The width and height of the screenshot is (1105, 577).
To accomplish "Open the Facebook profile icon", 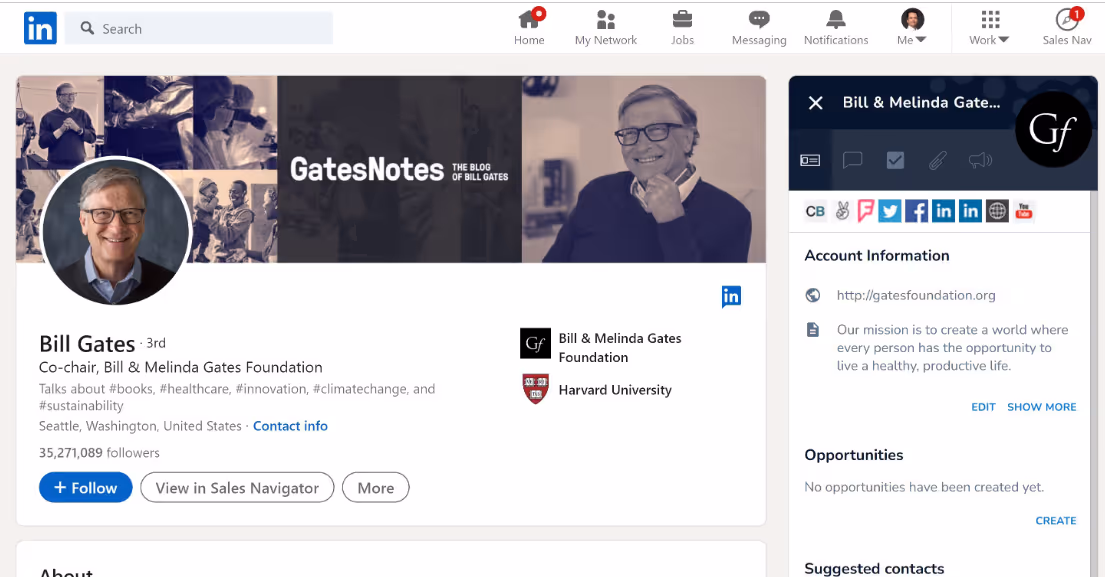I will pyautogui.click(x=916, y=211).
